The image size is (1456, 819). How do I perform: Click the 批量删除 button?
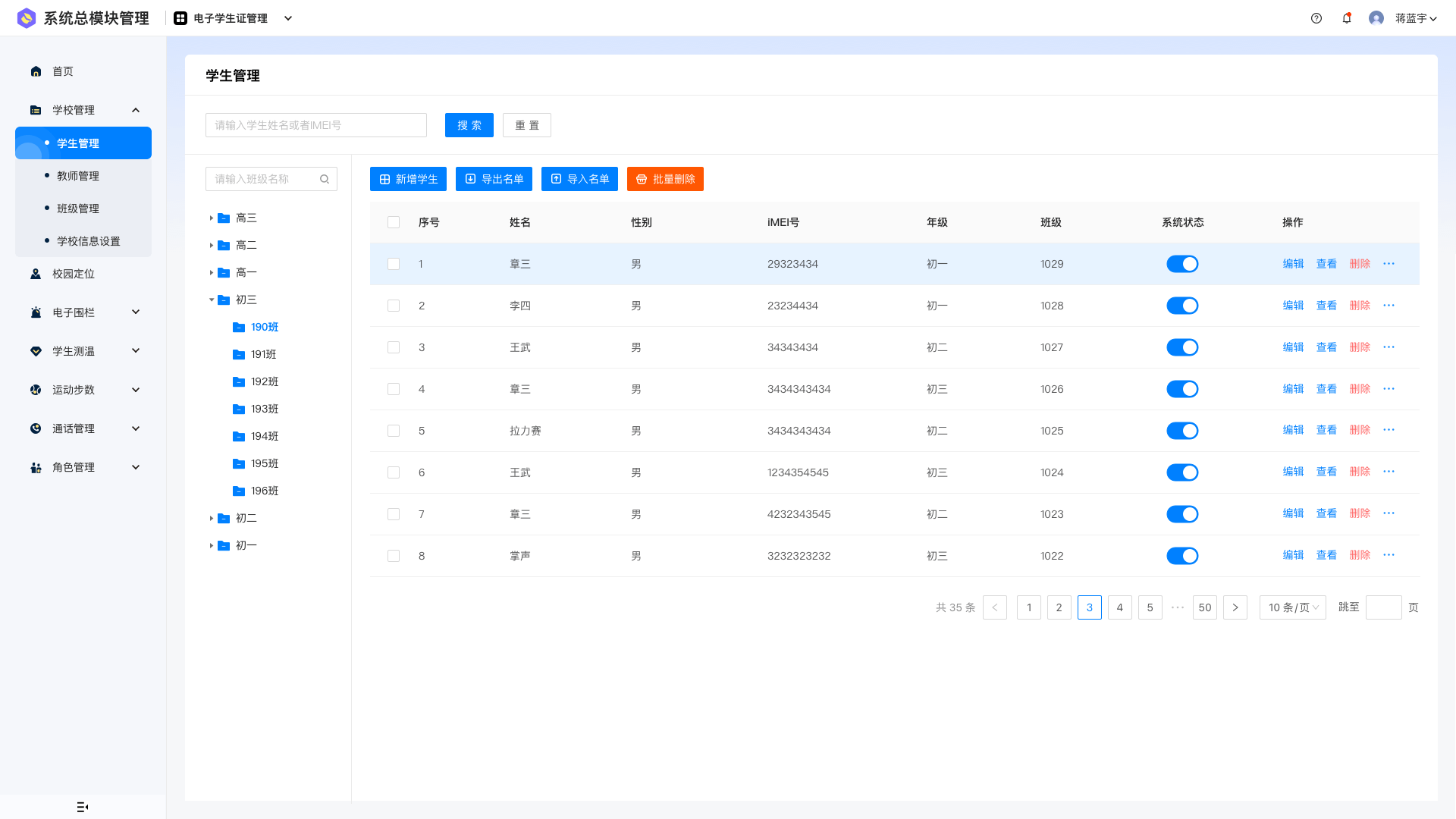(x=665, y=179)
